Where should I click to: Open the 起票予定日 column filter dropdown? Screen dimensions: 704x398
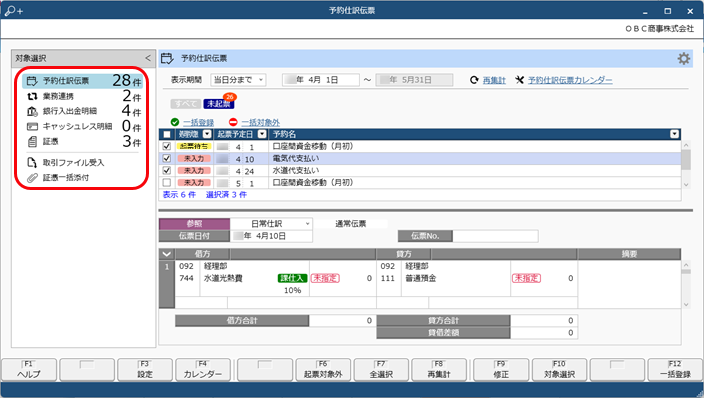click(262, 134)
